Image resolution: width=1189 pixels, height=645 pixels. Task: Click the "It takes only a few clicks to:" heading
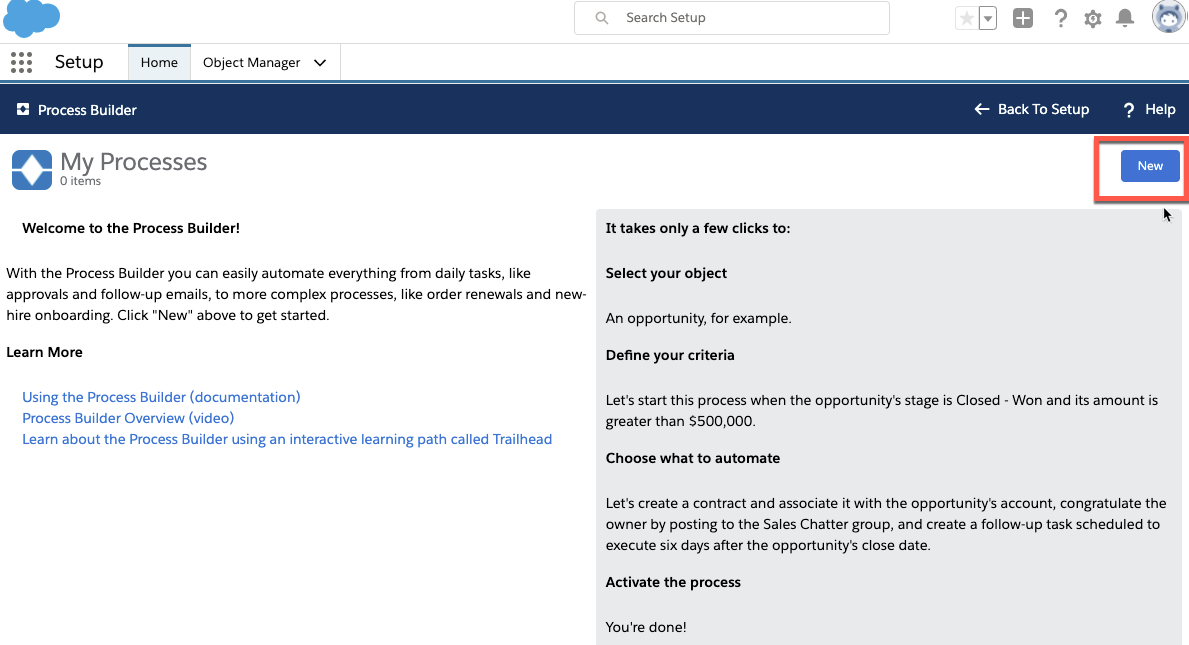[x=698, y=228]
